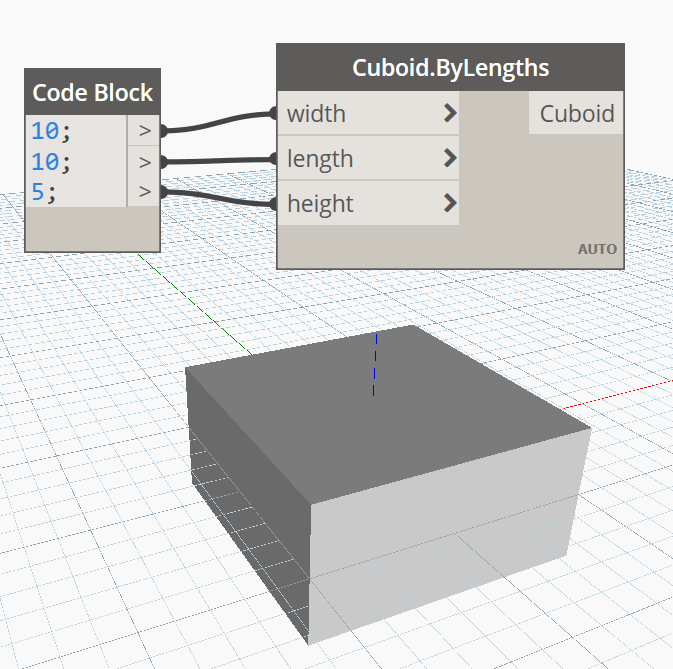Click the width input chevron icon

450,113
